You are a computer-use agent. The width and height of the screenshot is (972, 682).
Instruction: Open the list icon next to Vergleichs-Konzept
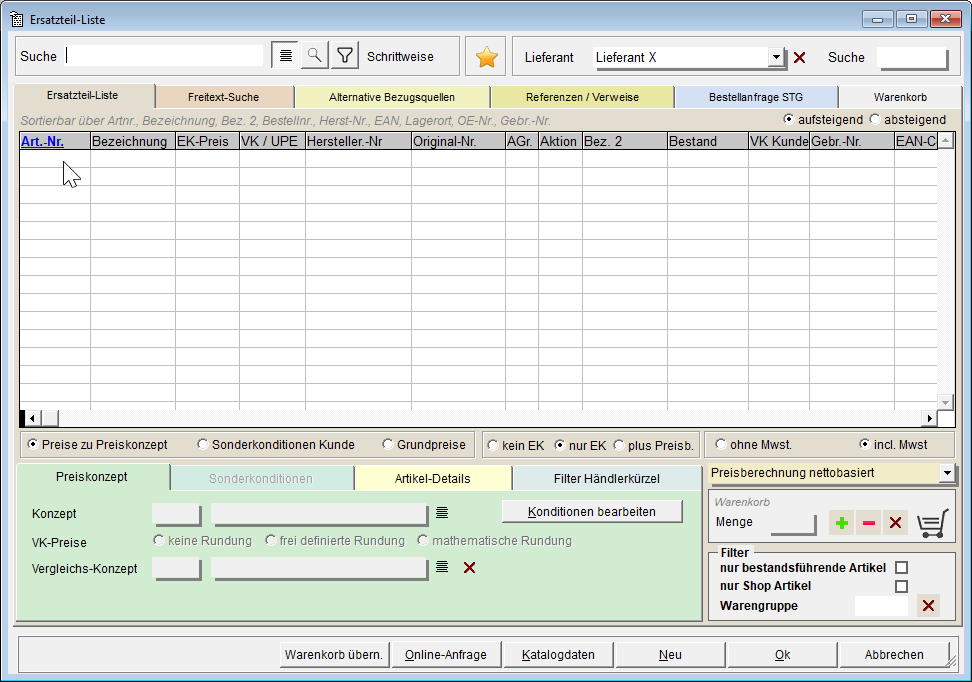tap(442, 567)
